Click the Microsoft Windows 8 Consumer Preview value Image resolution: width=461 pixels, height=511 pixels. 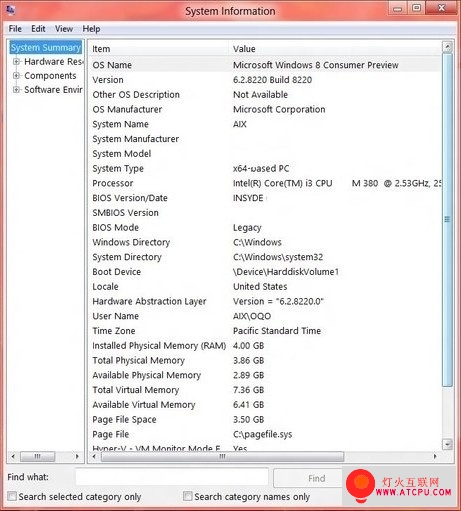(x=316, y=65)
